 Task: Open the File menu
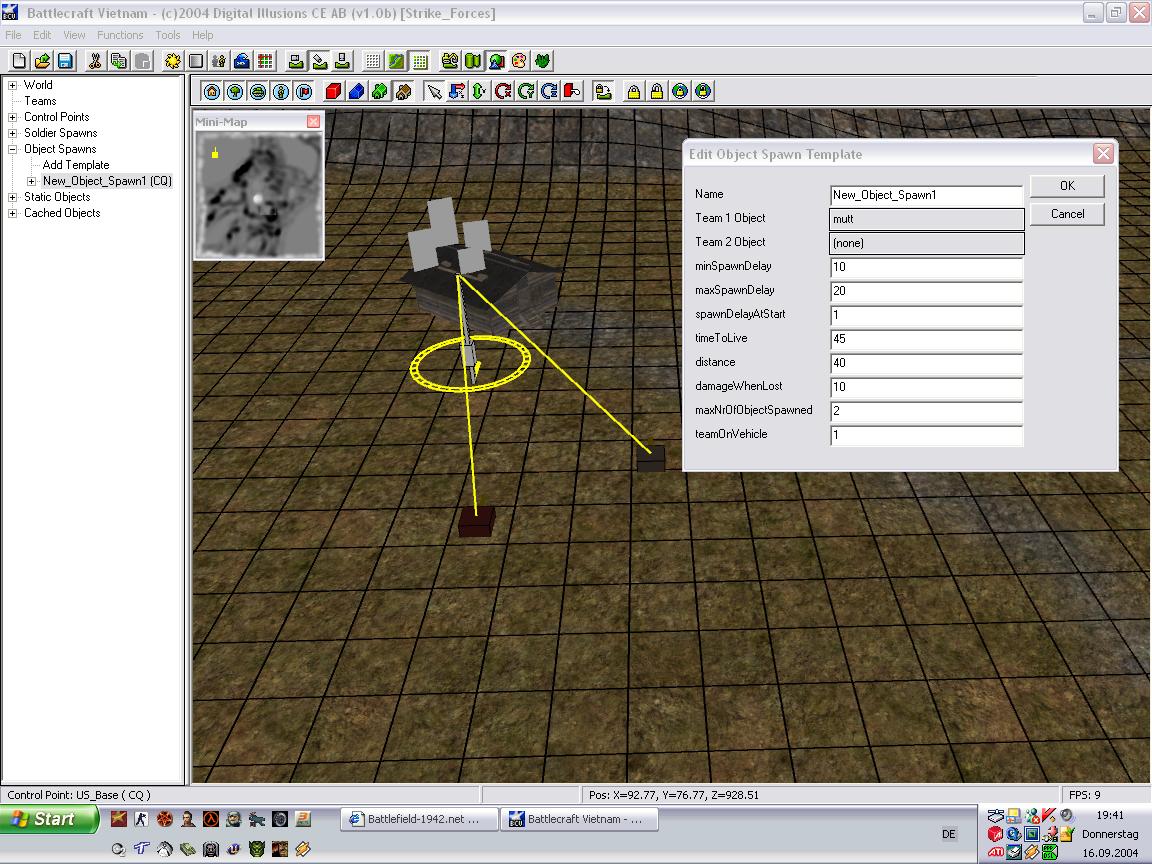point(13,35)
